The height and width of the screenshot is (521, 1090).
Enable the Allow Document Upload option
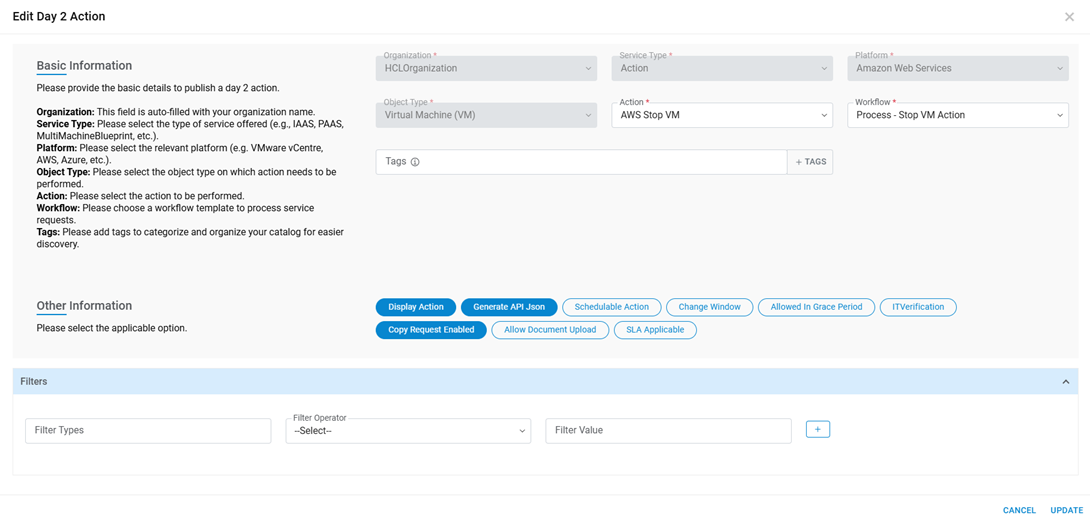[x=551, y=330]
